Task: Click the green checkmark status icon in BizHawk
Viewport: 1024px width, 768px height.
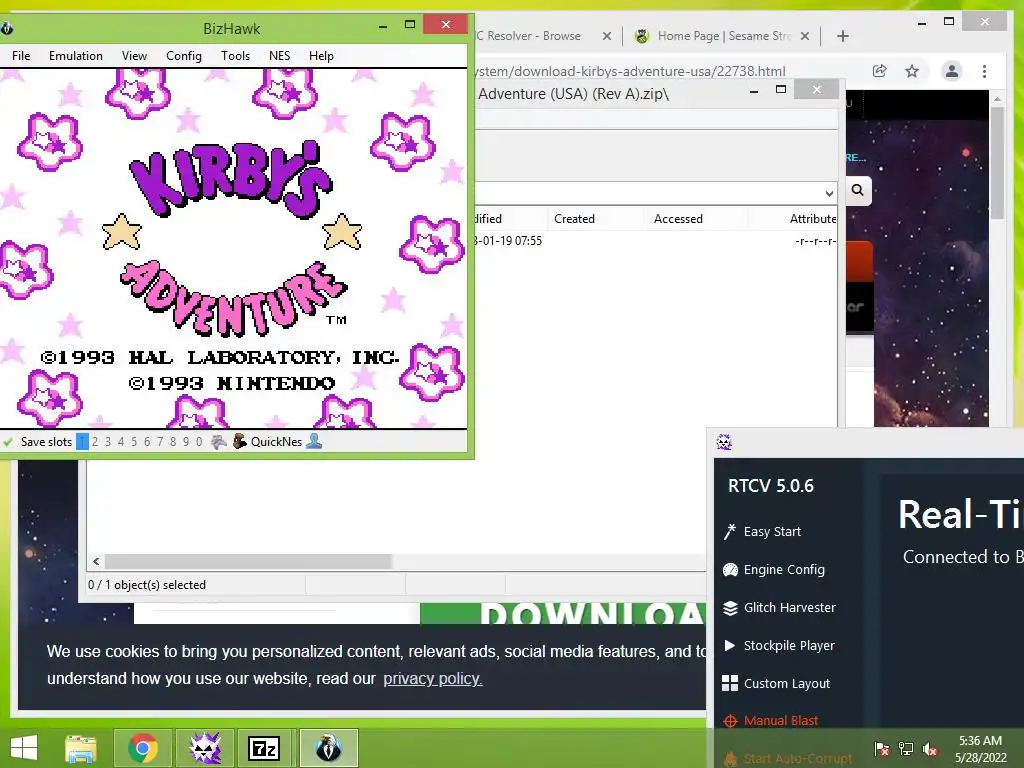Action: coord(8,442)
